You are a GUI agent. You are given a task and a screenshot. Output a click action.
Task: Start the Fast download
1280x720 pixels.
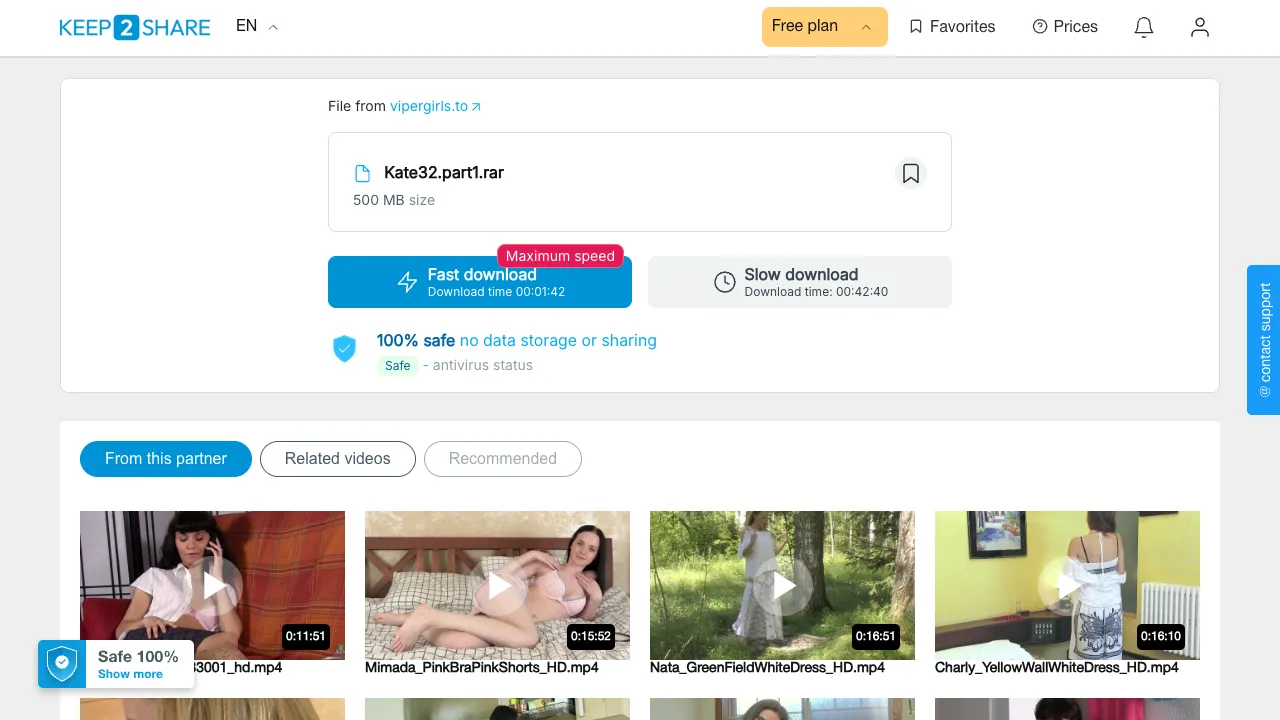(480, 282)
